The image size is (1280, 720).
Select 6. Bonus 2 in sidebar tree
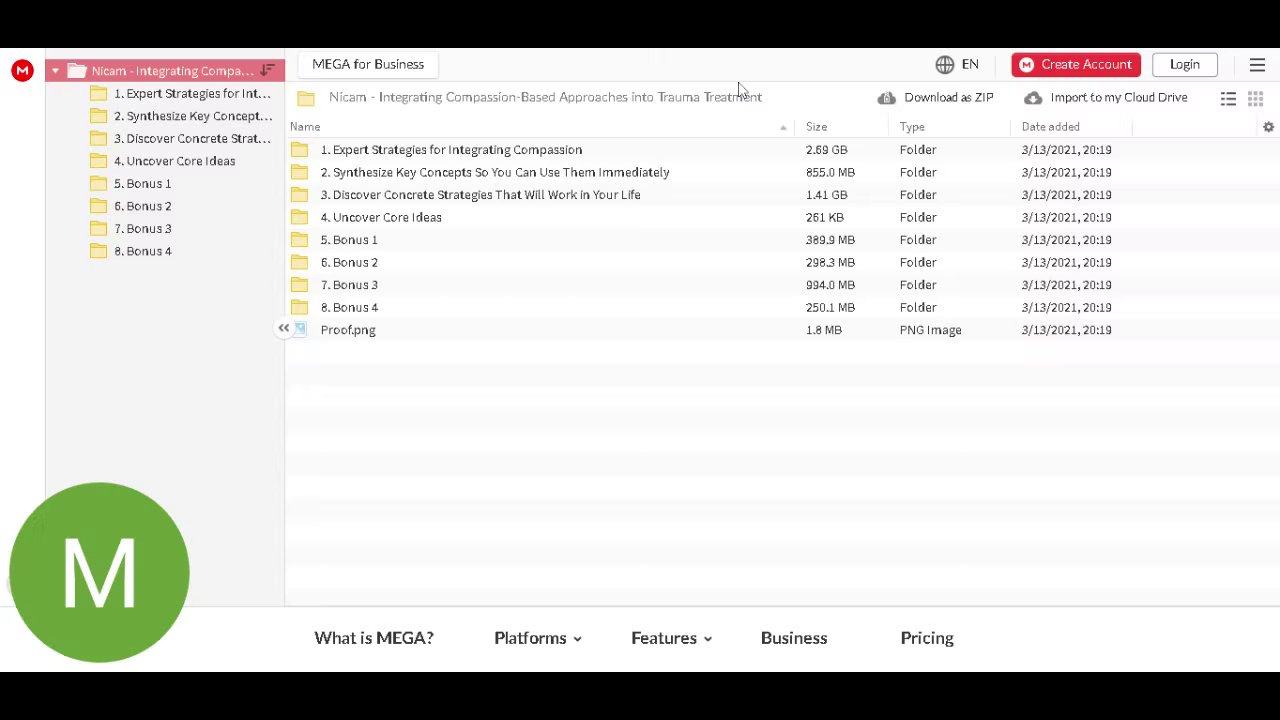(x=142, y=206)
